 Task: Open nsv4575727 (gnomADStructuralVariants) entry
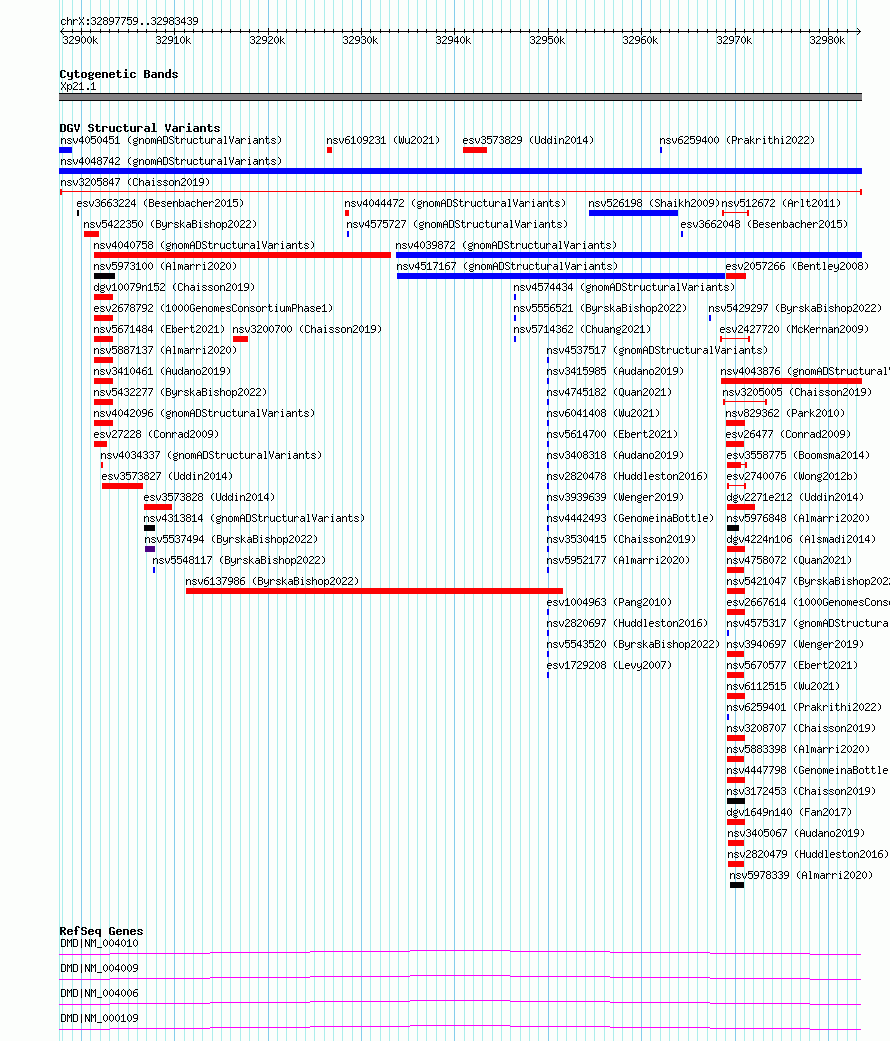(x=457, y=224)
